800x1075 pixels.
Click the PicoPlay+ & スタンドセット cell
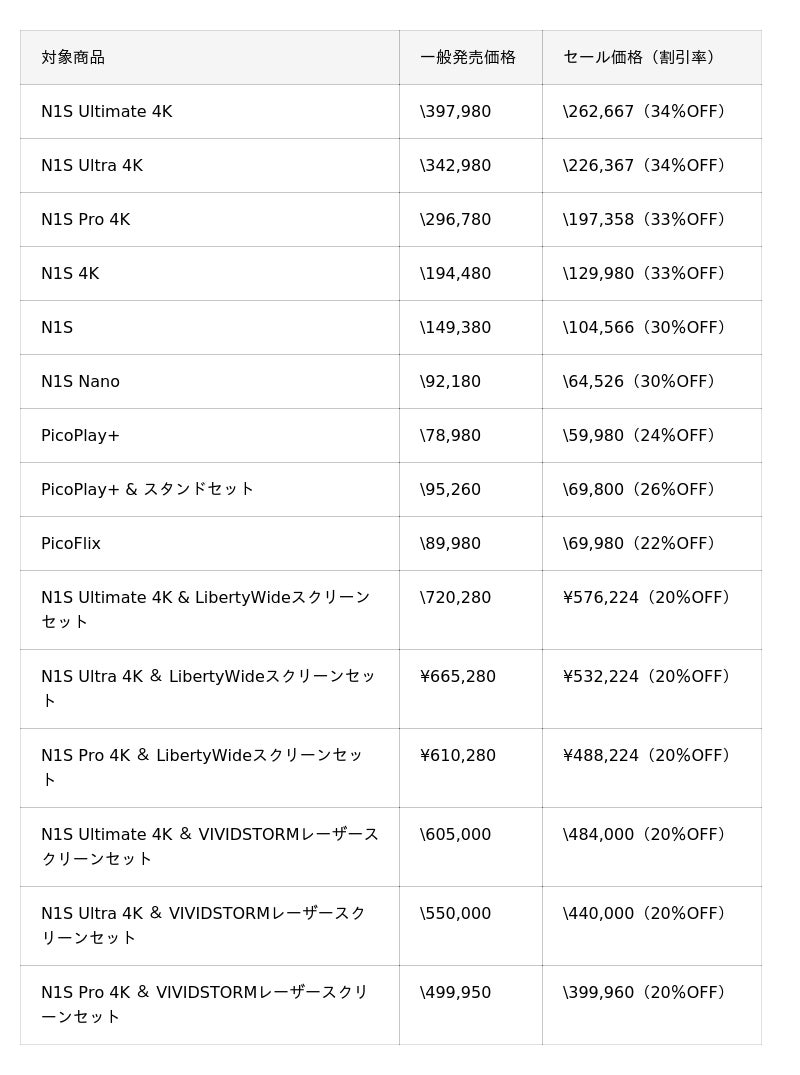(x=148, y=490)
